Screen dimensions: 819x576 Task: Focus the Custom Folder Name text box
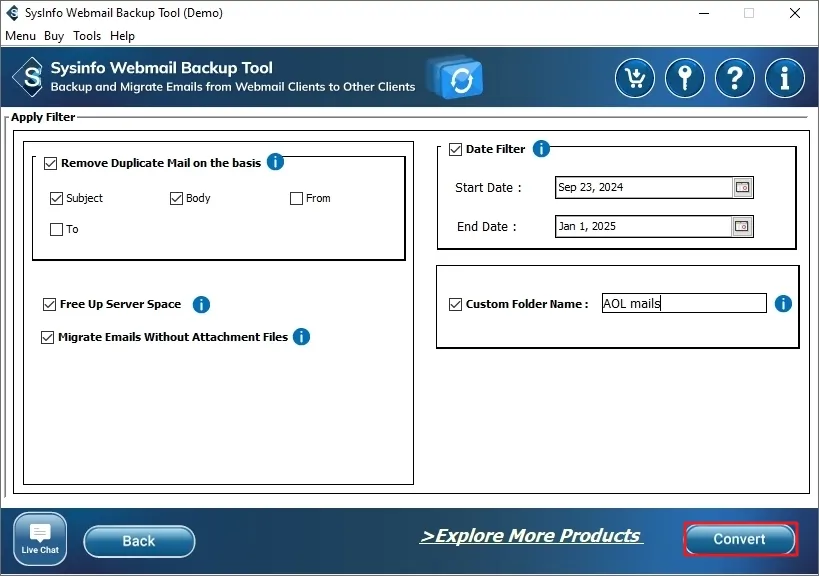pos(684,303)
